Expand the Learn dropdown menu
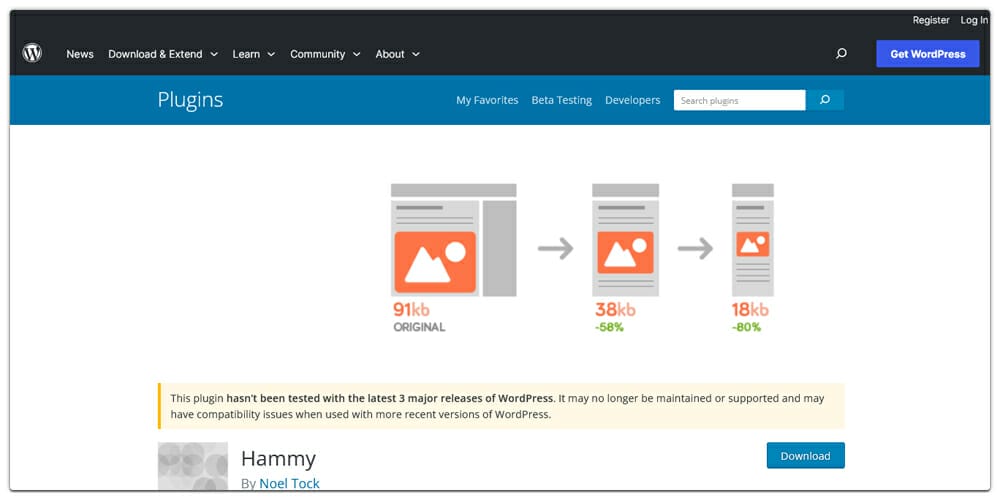The image size is (1000, 500). pos(253,54)
